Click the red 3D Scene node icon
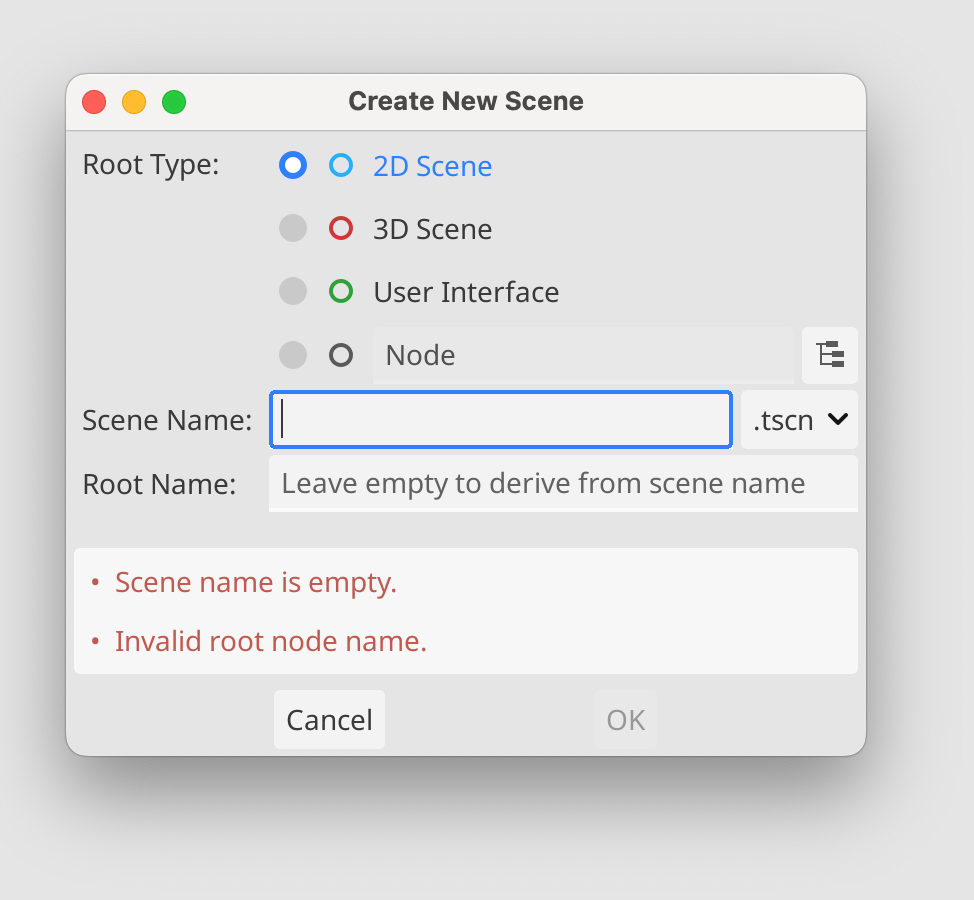The image size is (974, 900). coord(341,228)
